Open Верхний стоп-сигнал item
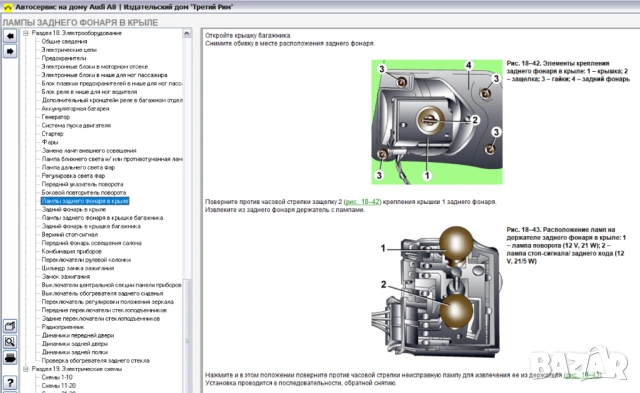 [x=69, y=235]
